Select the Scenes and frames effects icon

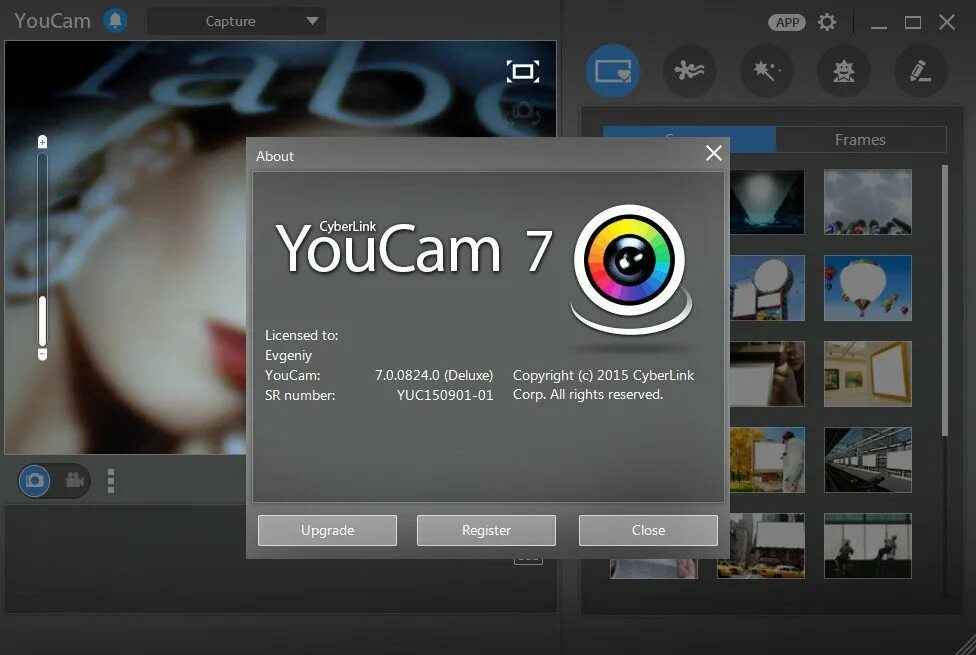[613, 71]
